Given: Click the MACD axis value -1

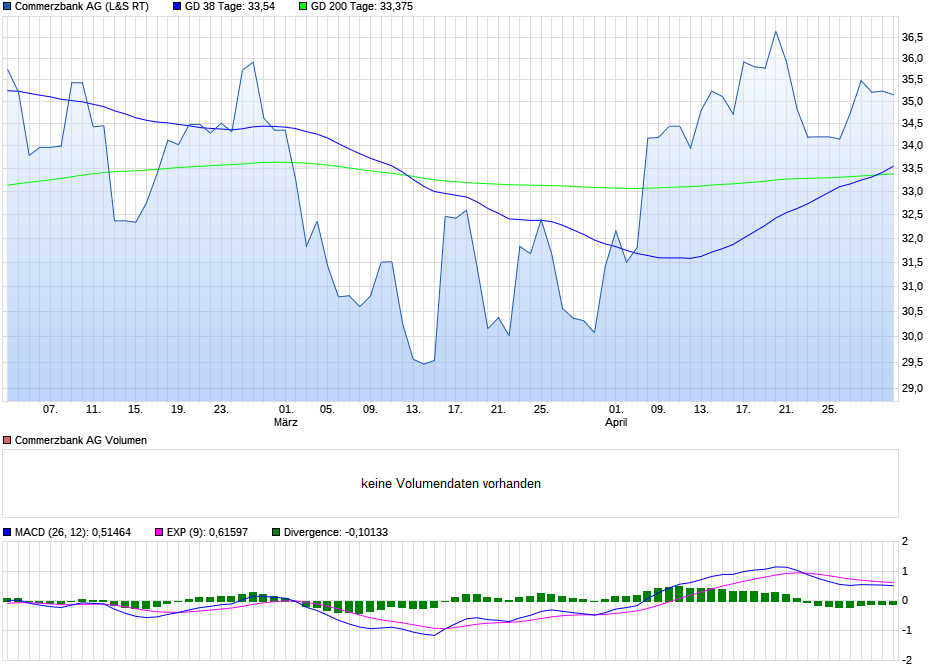Looking at the screenshot, I should click(x=906, y=630).
